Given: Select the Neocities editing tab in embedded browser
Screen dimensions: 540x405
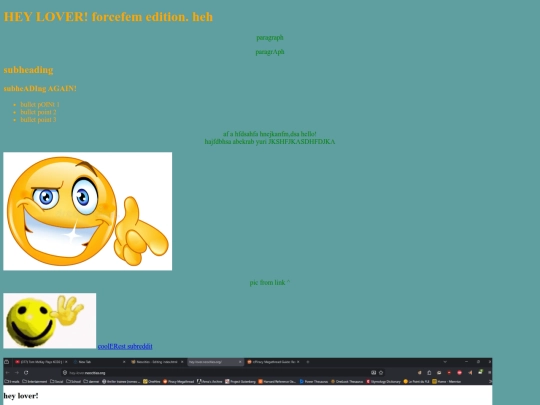Looking at the screenshot, I should point(157,362).
